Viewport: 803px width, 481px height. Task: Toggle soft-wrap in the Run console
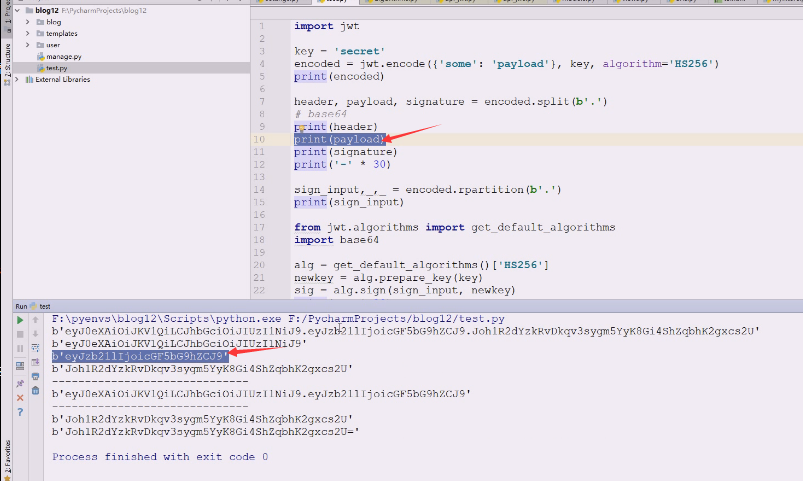coord(35,347)
